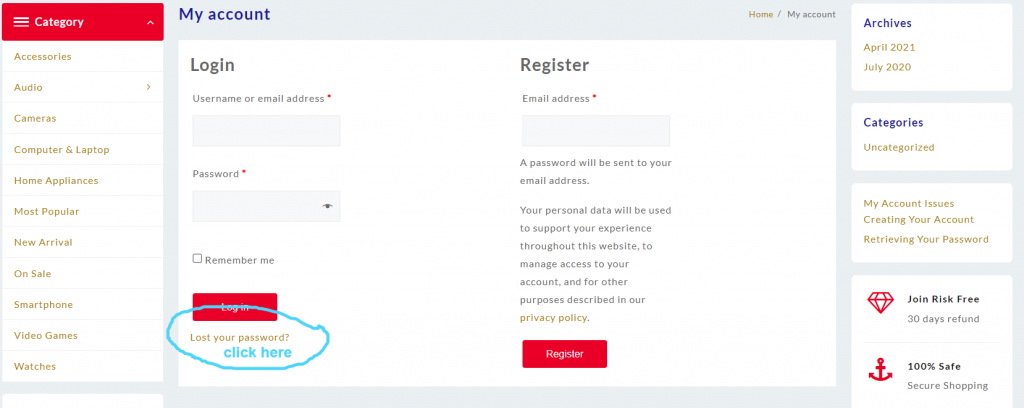Click the red anchor 100% Safe icon

pyautogui.click(x=880, y=369)
